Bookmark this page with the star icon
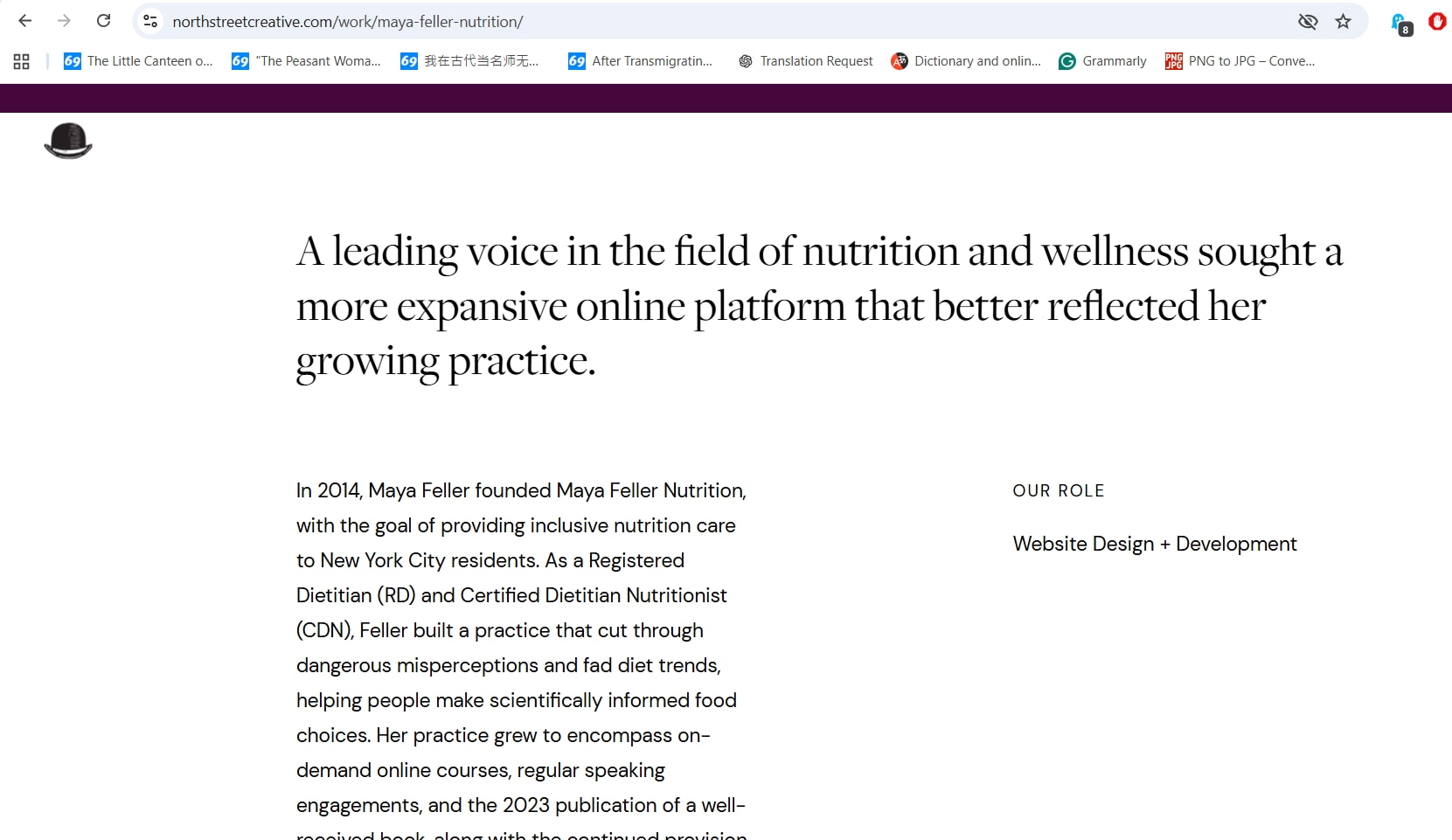Image resolution: width=1452 pixels, height=840 pixels. pyautogui.click(x=1344, y=22)
